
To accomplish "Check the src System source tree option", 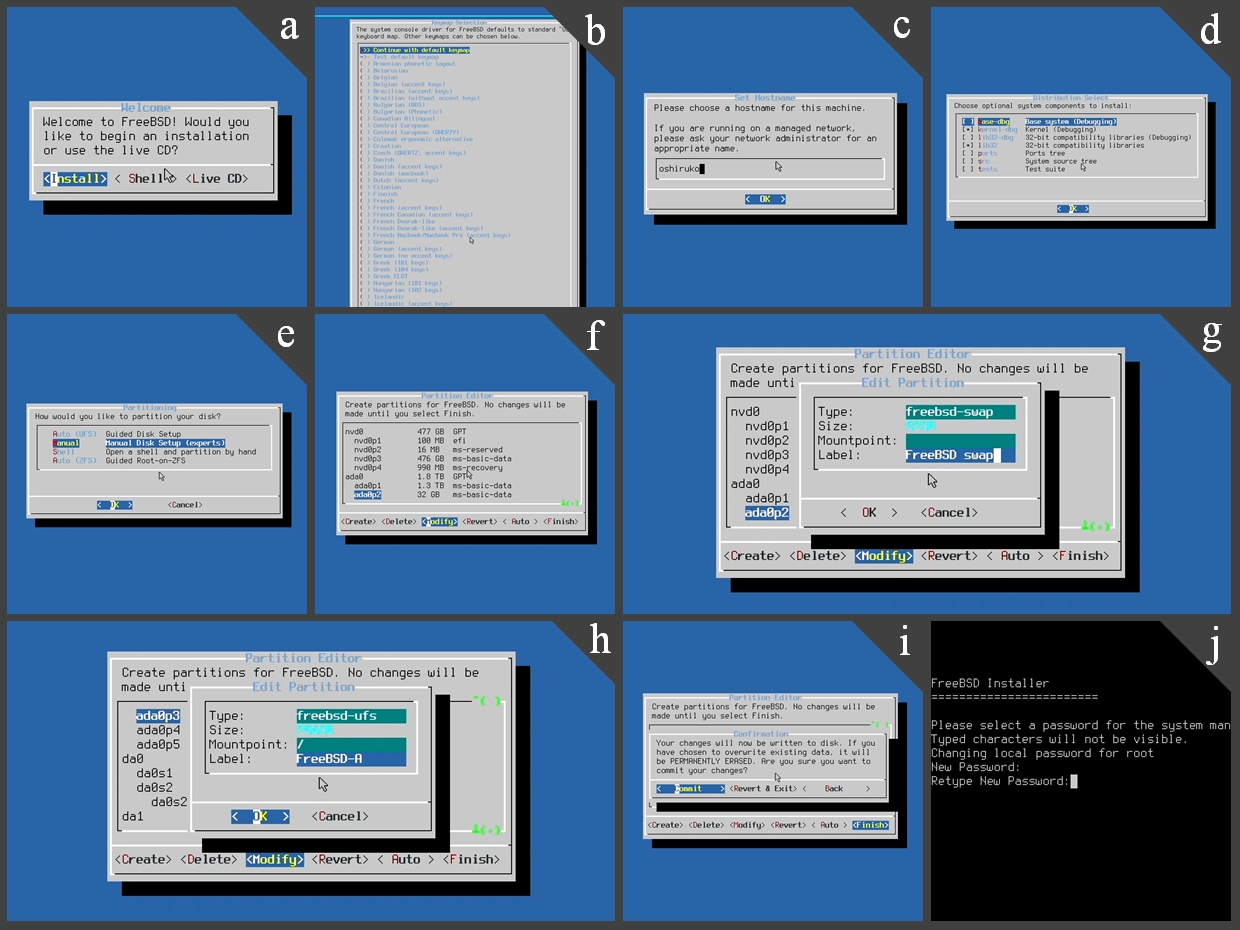I will tap(968, 161).
